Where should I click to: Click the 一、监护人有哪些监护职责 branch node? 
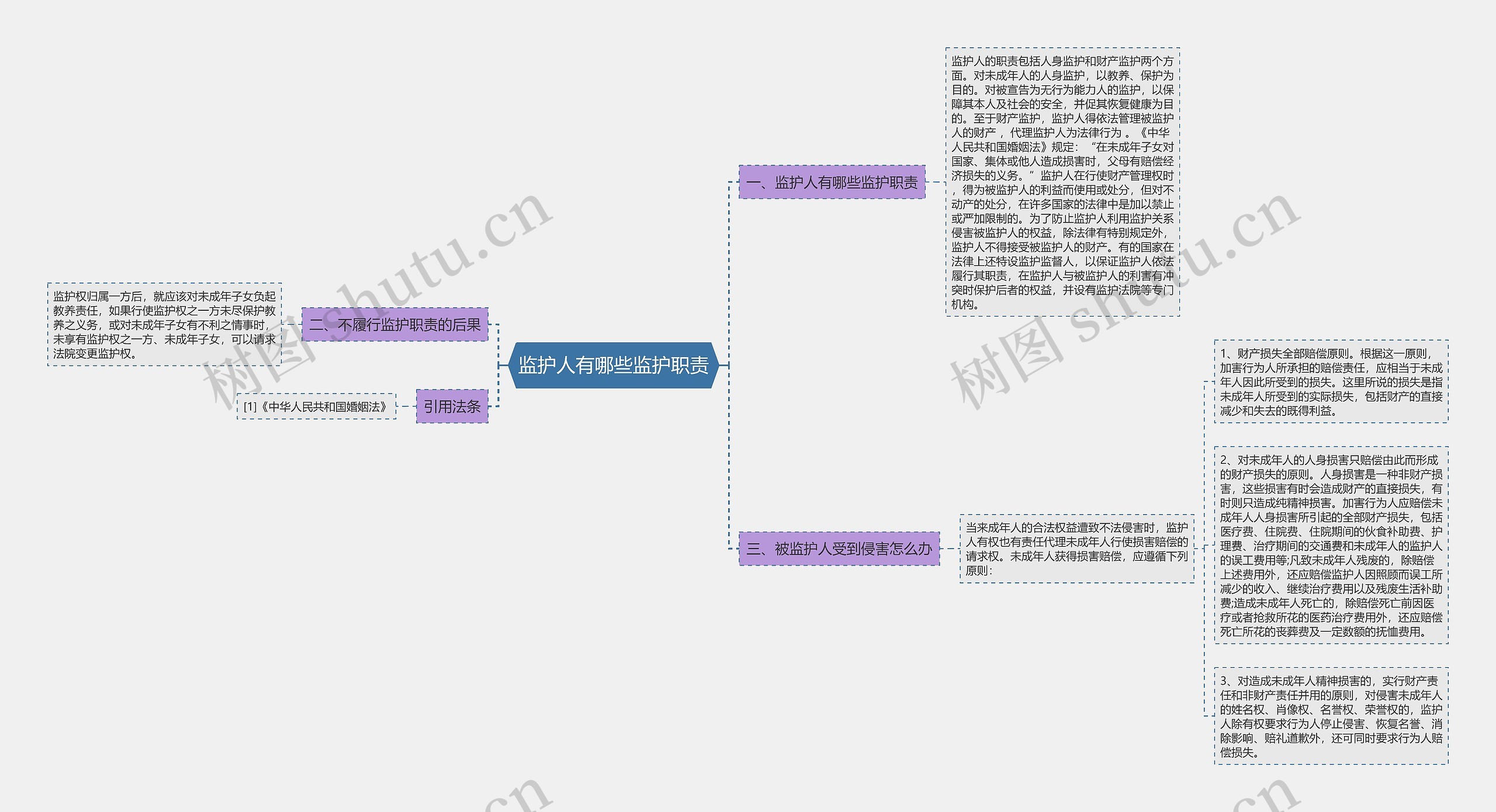[832, 182]
